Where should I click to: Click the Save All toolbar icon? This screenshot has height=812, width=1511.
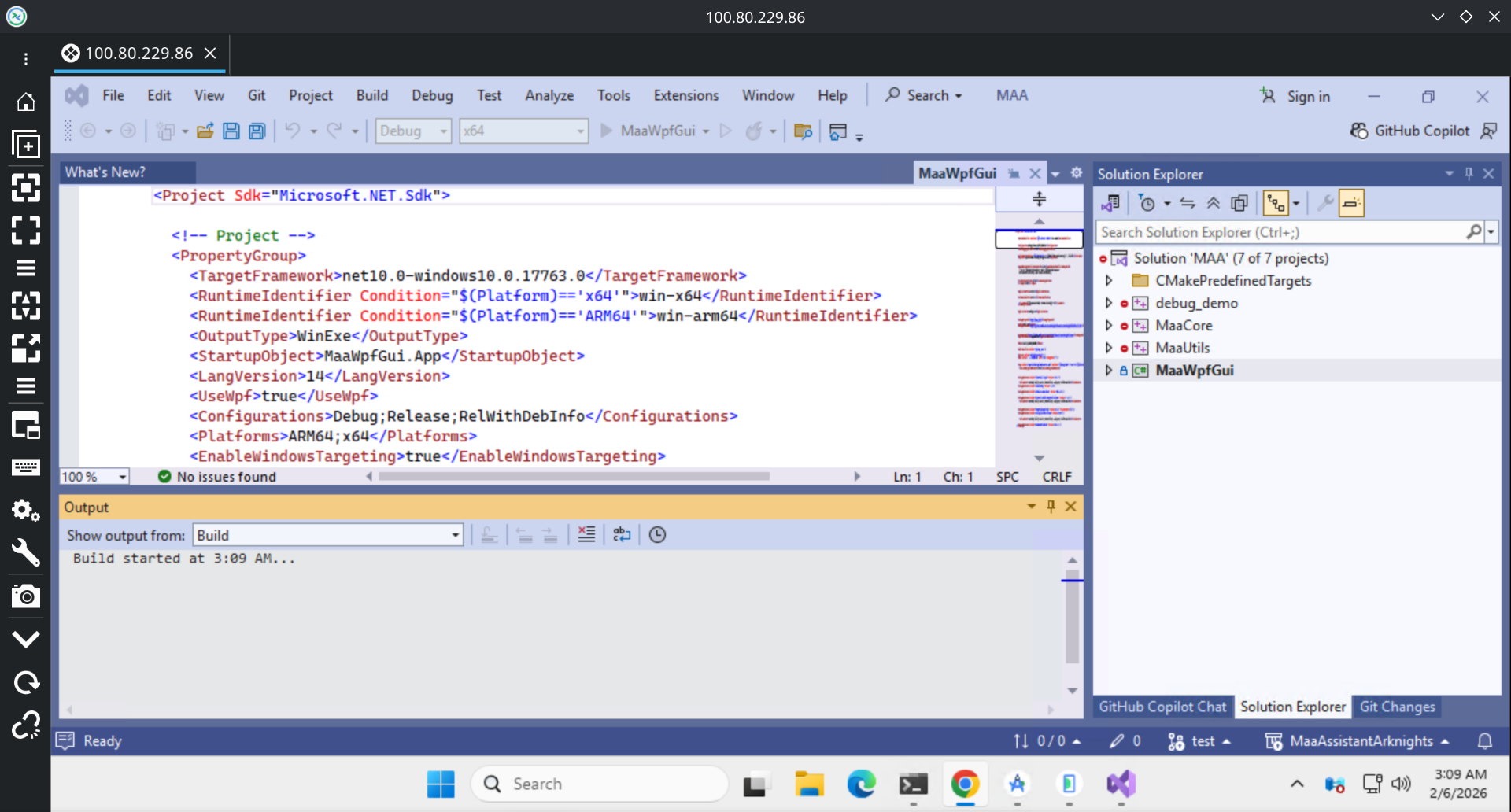coord(257,131)
